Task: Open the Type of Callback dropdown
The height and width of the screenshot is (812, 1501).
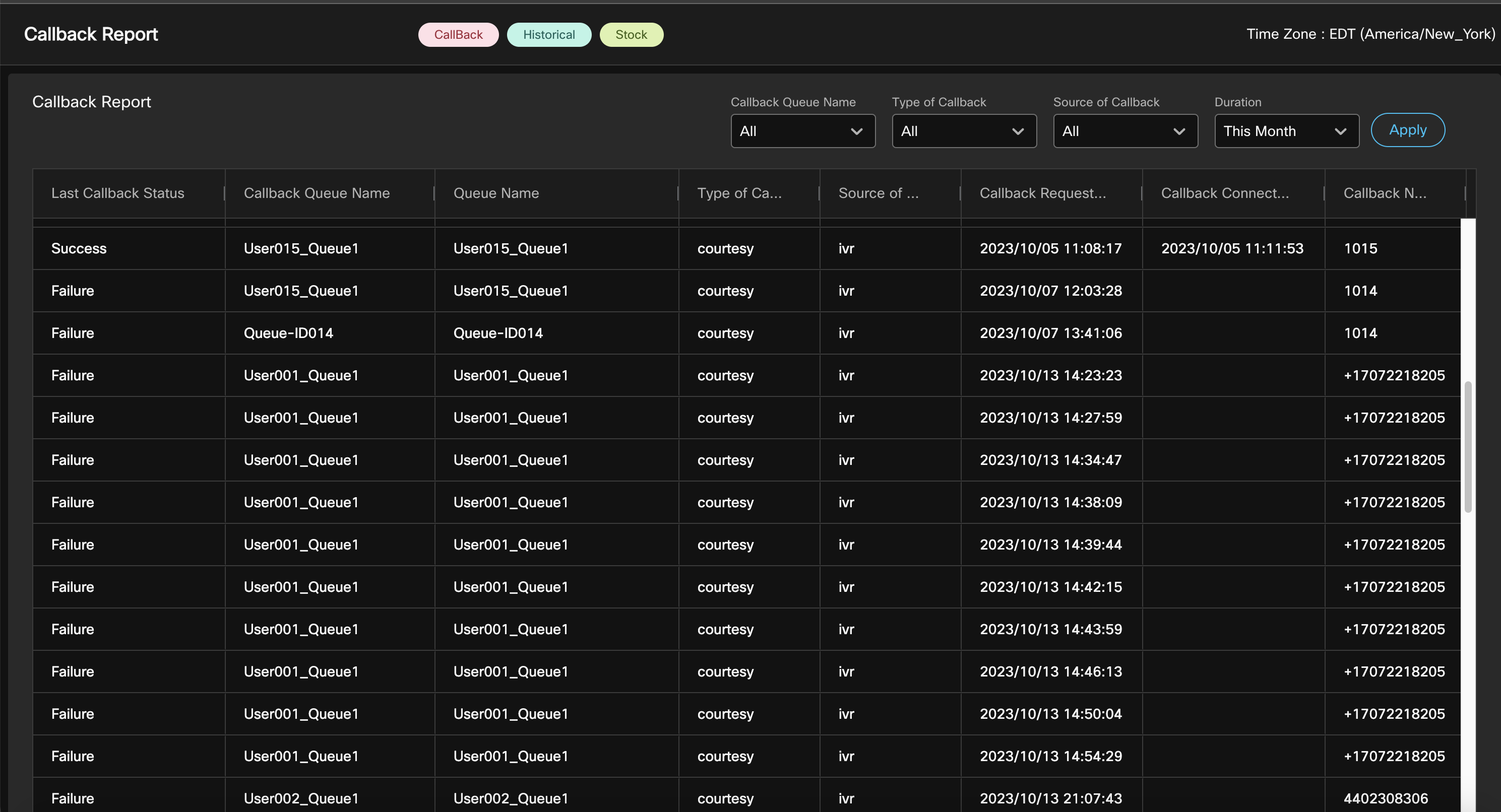Action: tap(964, 131)
